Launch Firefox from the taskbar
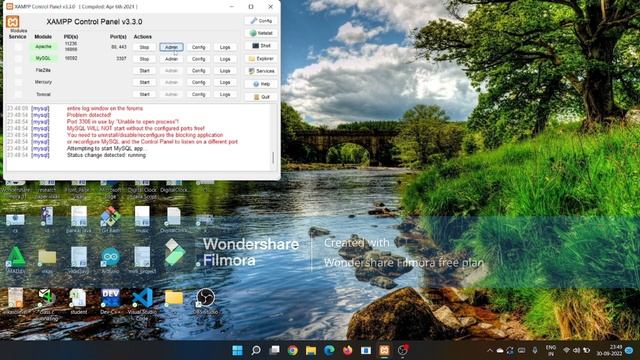 pos(348,350)
